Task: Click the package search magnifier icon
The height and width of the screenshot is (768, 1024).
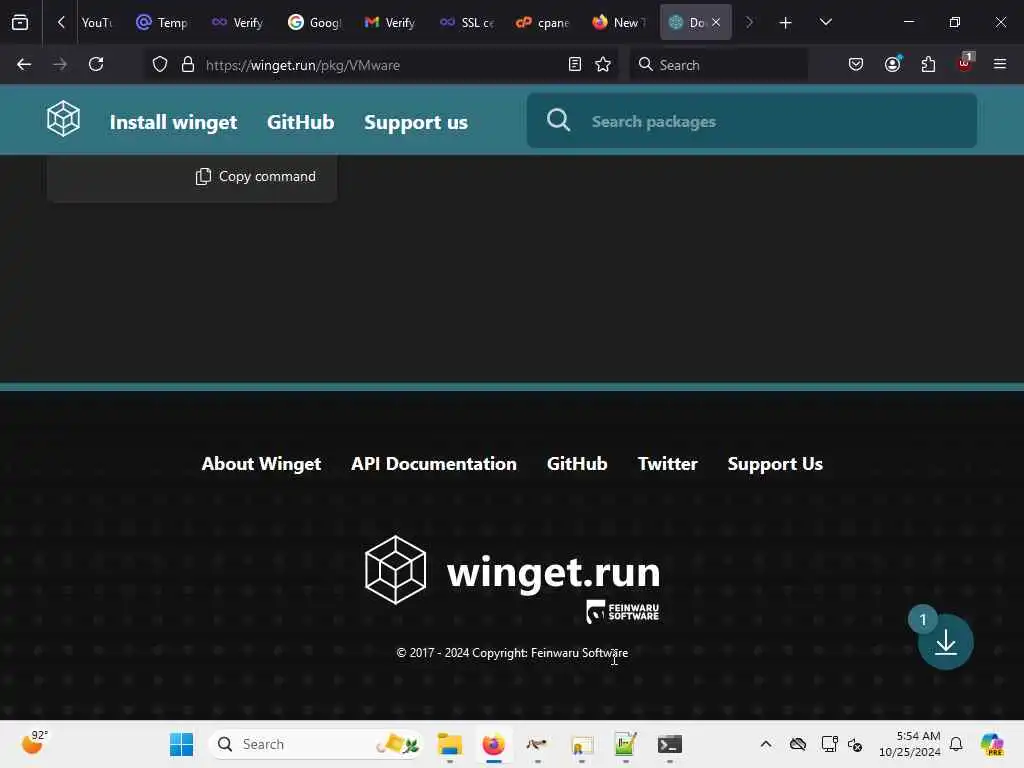Action: coord(558,121)
